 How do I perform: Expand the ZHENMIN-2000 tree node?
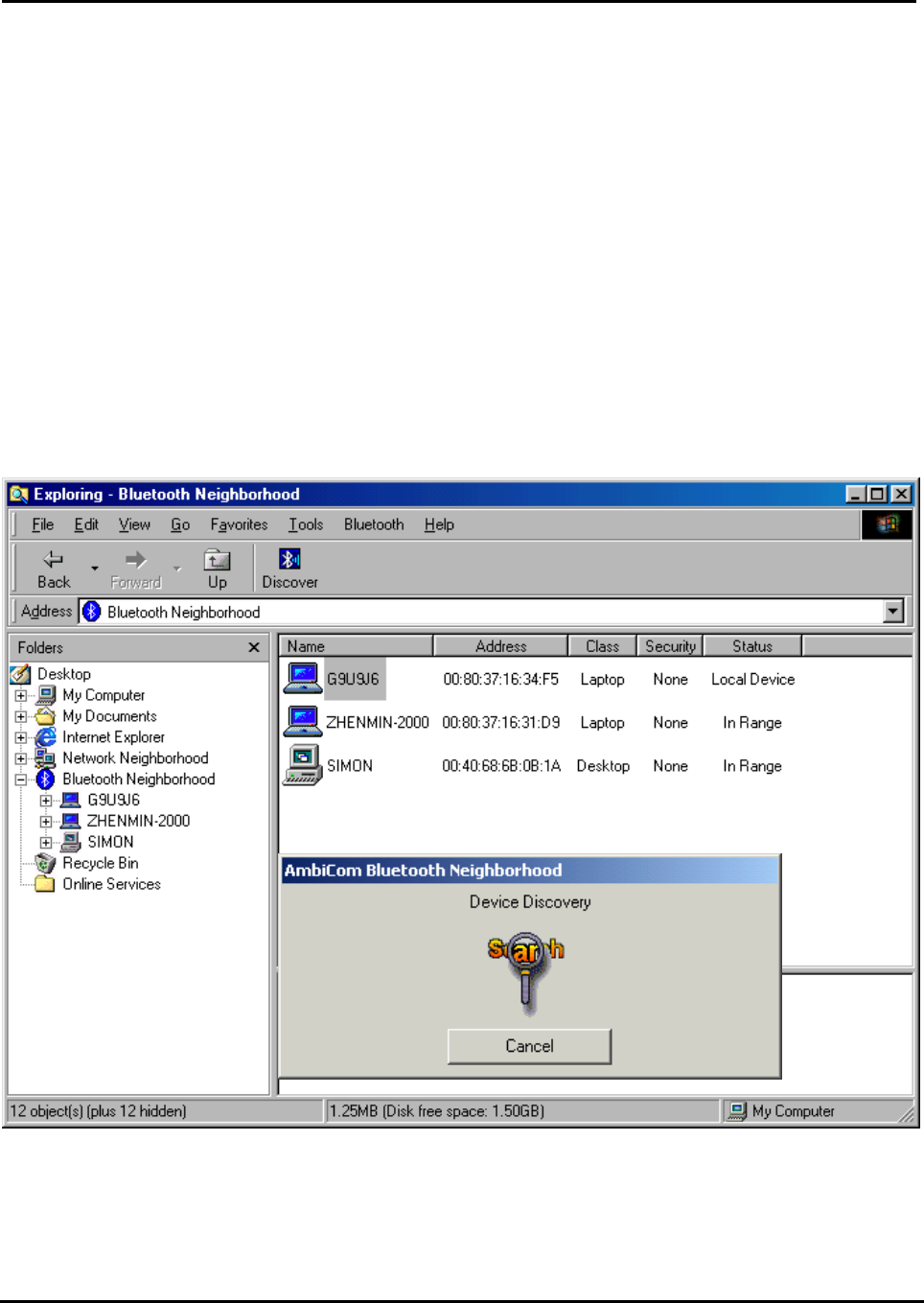(x=46, y=822)
